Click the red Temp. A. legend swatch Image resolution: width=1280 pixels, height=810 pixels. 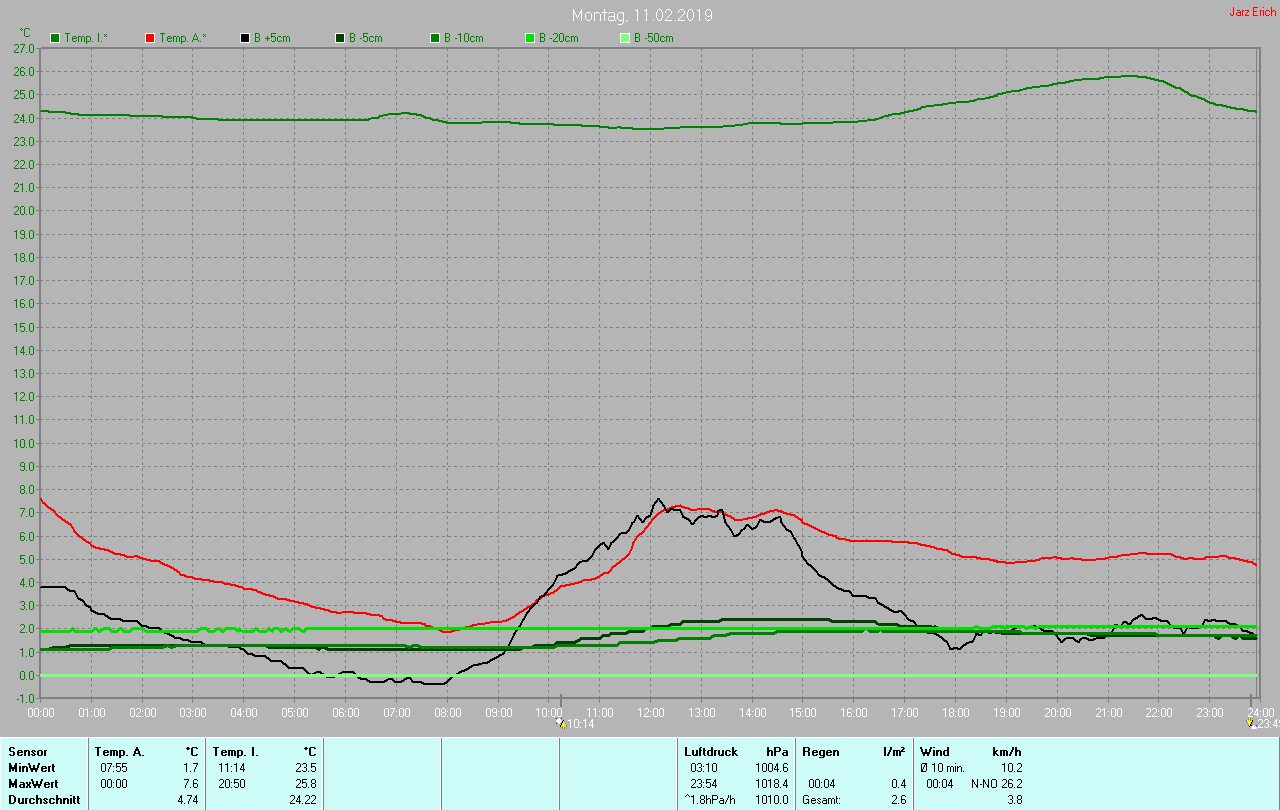point(150,38)
